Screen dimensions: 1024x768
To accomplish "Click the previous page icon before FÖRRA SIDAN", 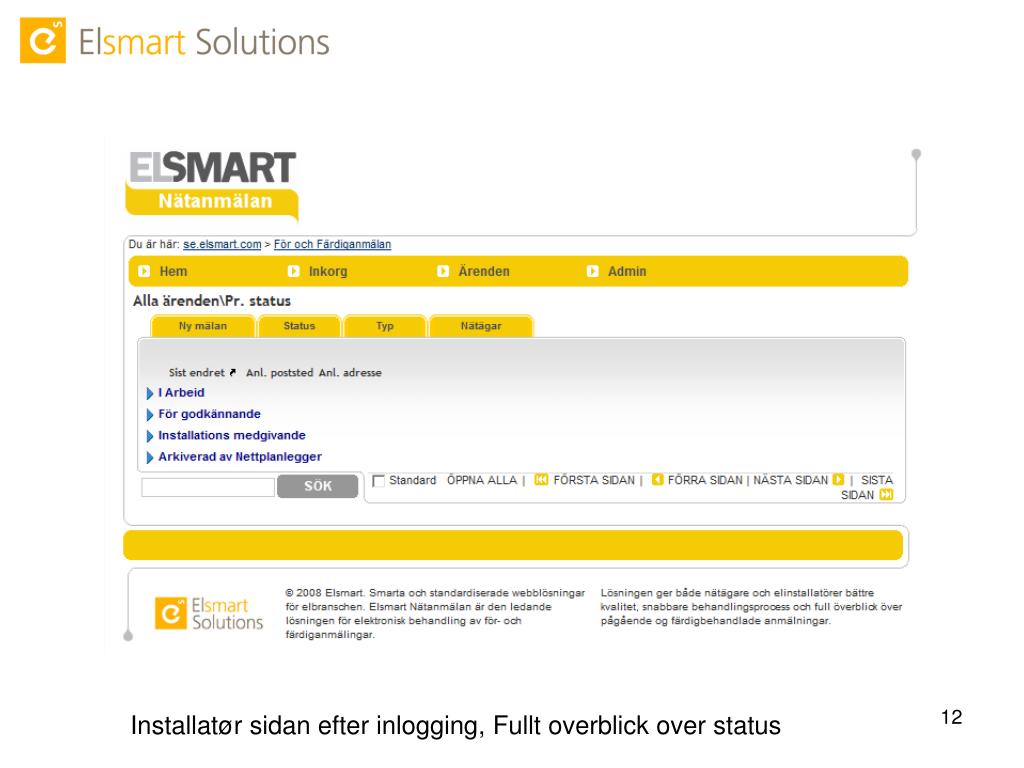I will 658,480.
